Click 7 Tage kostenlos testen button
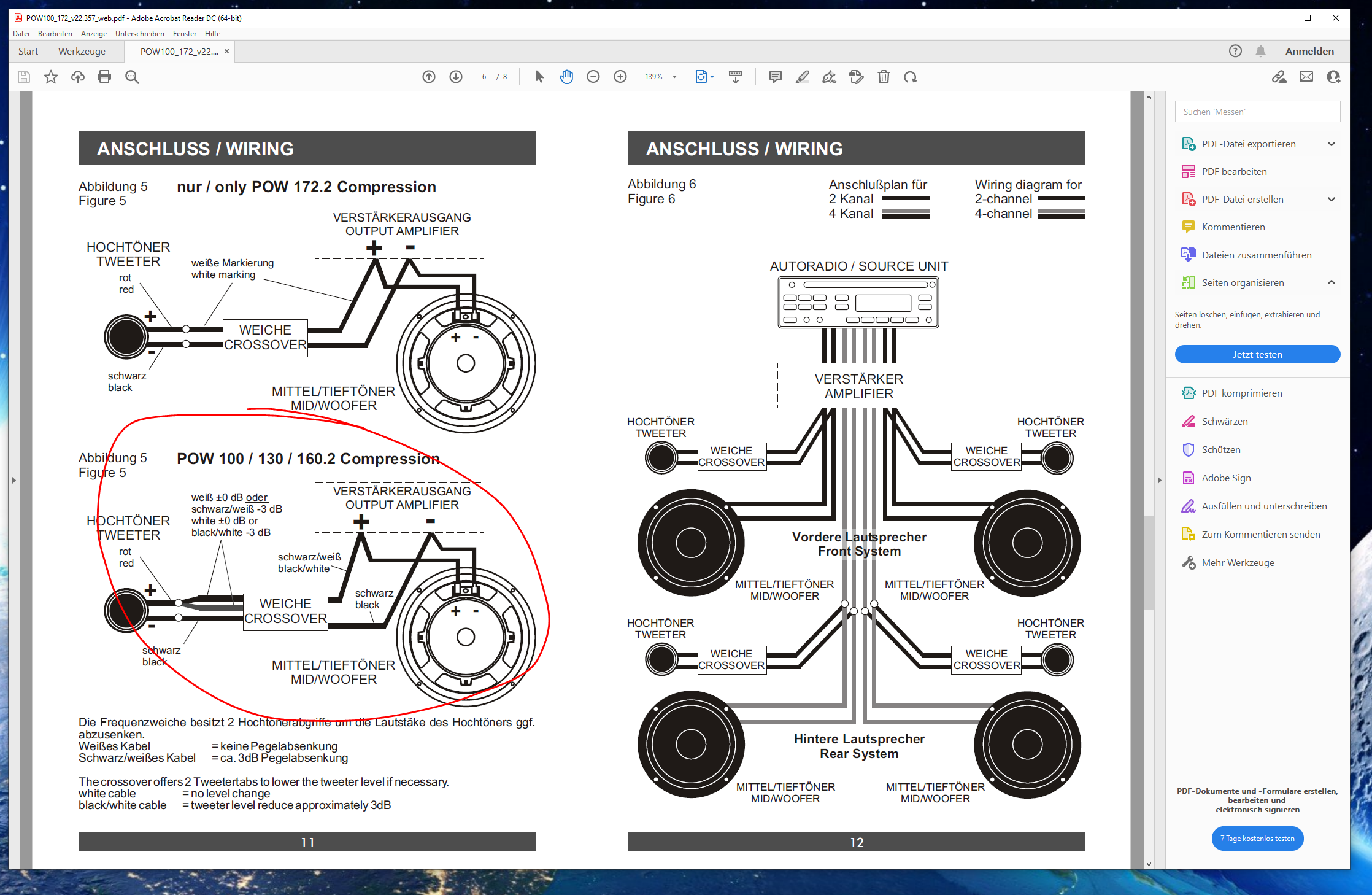1372x895 pixels. pyautogui.click(x=1257, y=839)
